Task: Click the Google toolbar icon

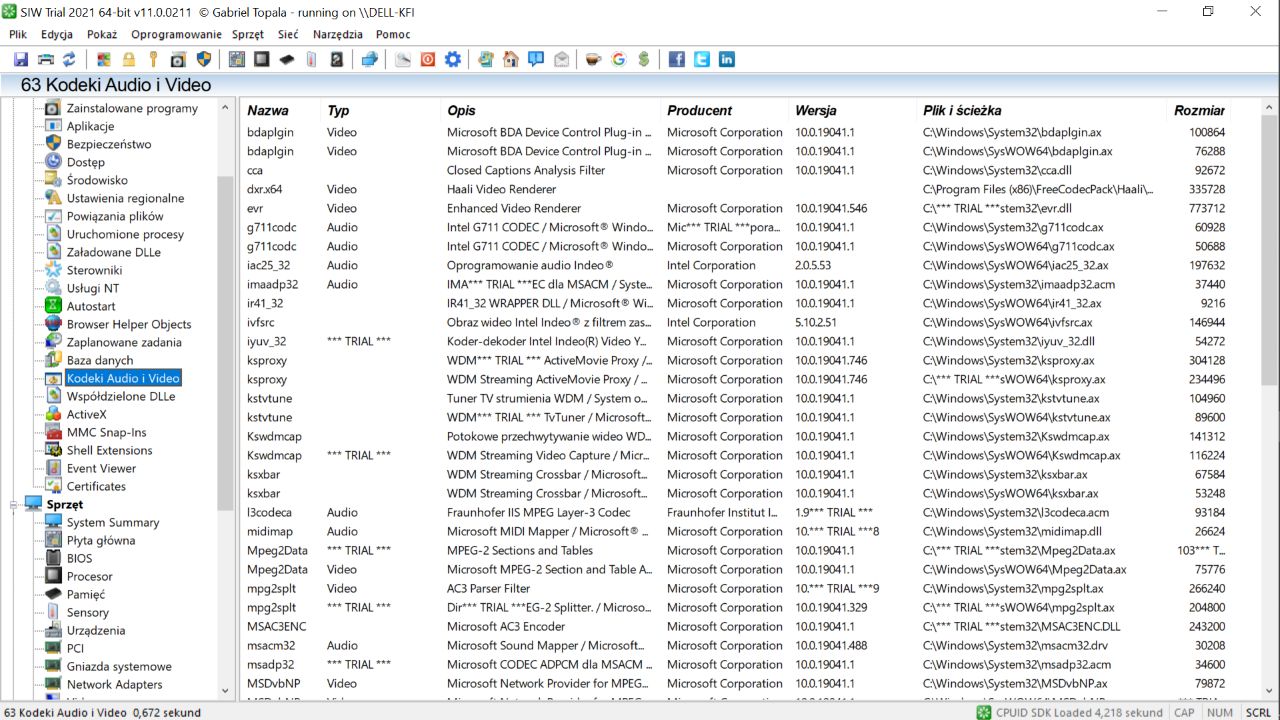Action: [619, 60]
